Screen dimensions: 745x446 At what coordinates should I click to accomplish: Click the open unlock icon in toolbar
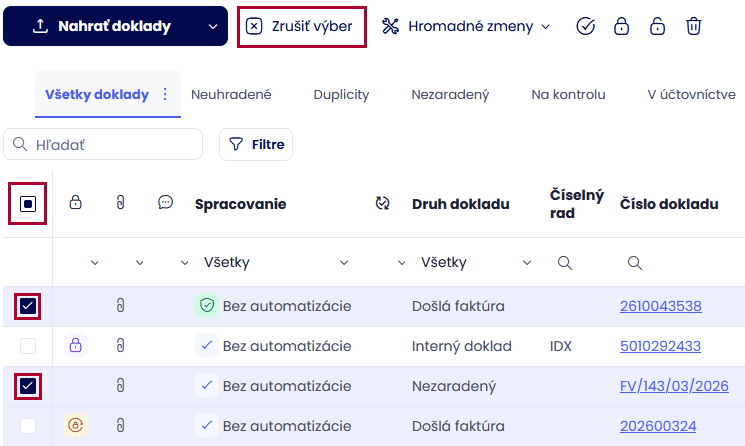click(657, 26)
